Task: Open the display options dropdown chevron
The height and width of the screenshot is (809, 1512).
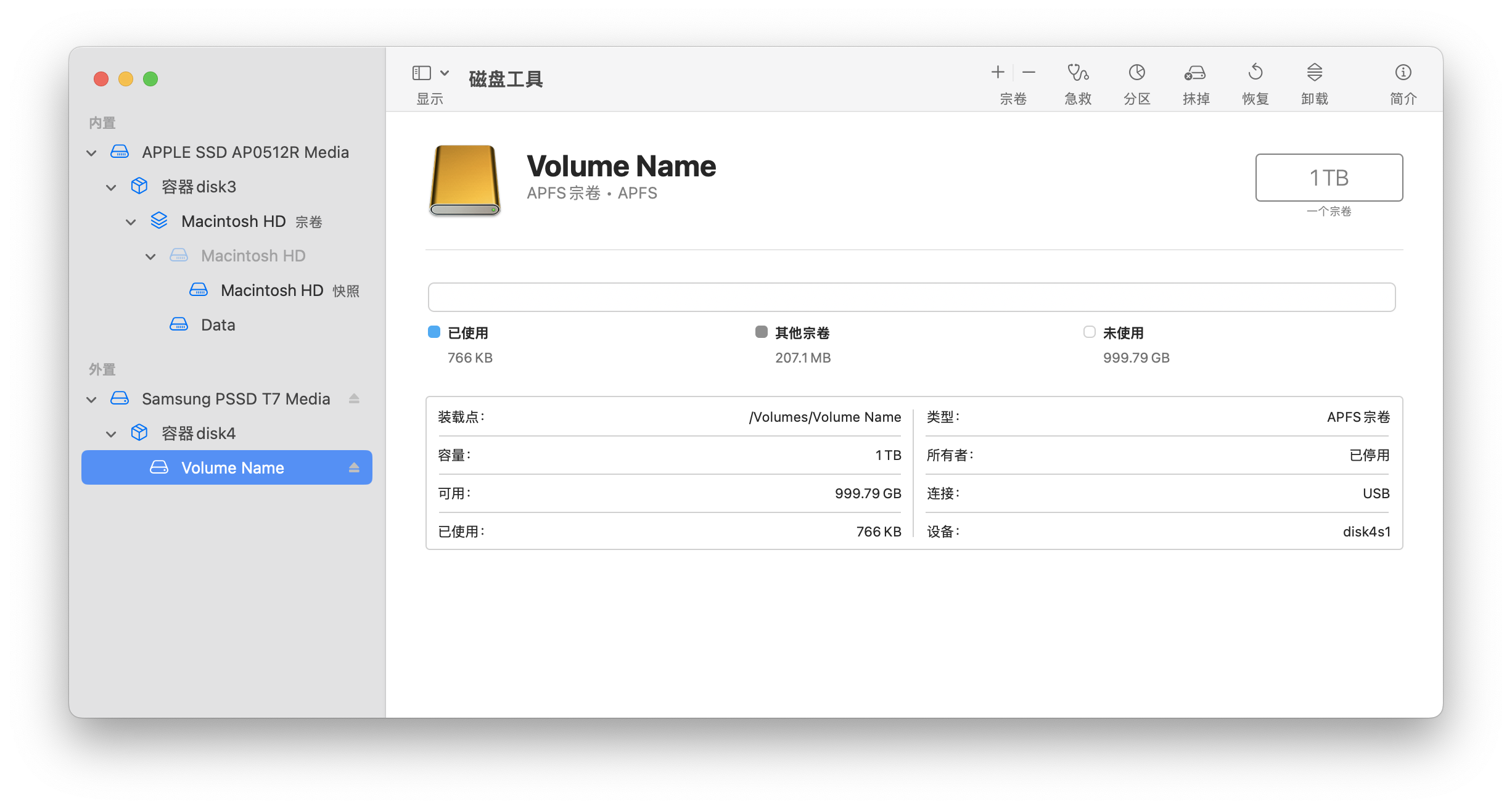Action: click(x=445, y=73)
